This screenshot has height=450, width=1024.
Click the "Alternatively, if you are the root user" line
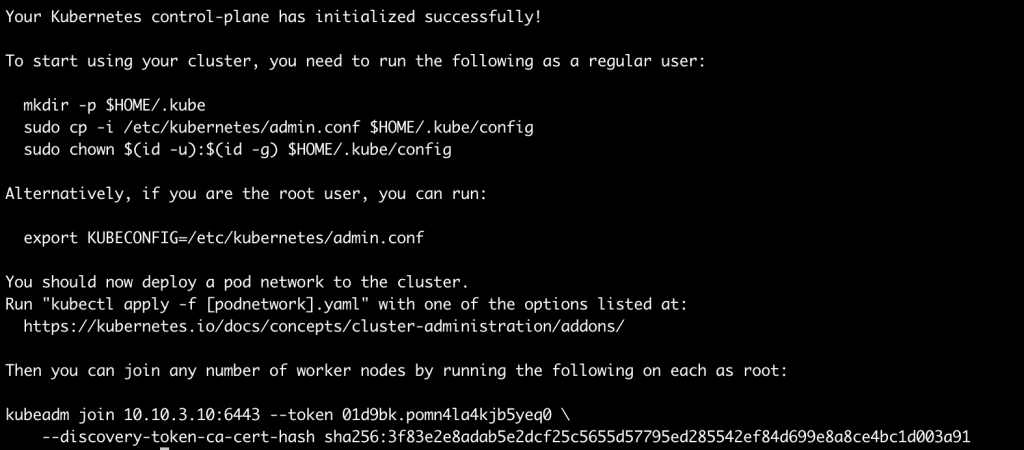click(x=246, y=194)
